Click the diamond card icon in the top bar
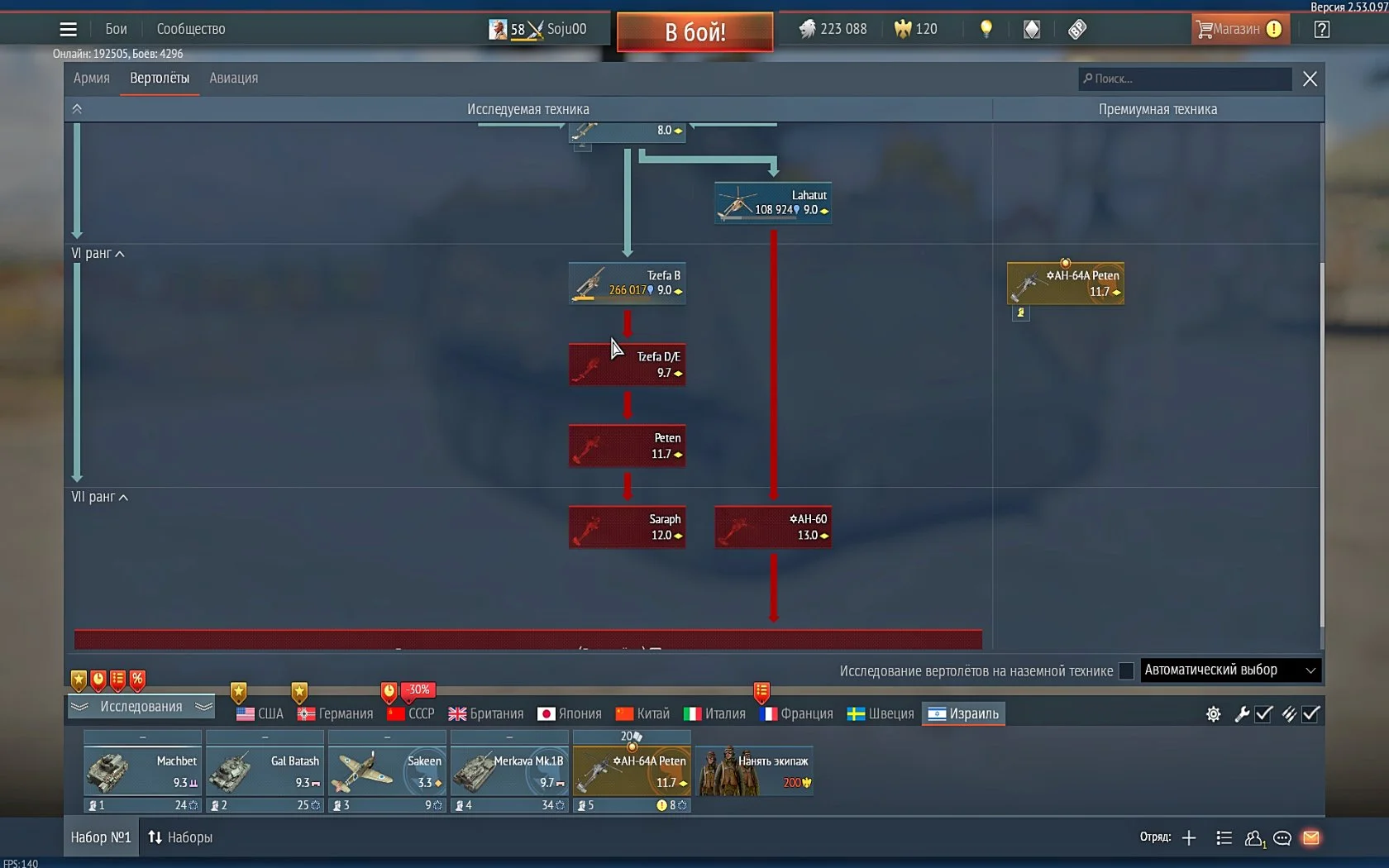Viewport: 1389px width, 868px height. [1032, 29]
